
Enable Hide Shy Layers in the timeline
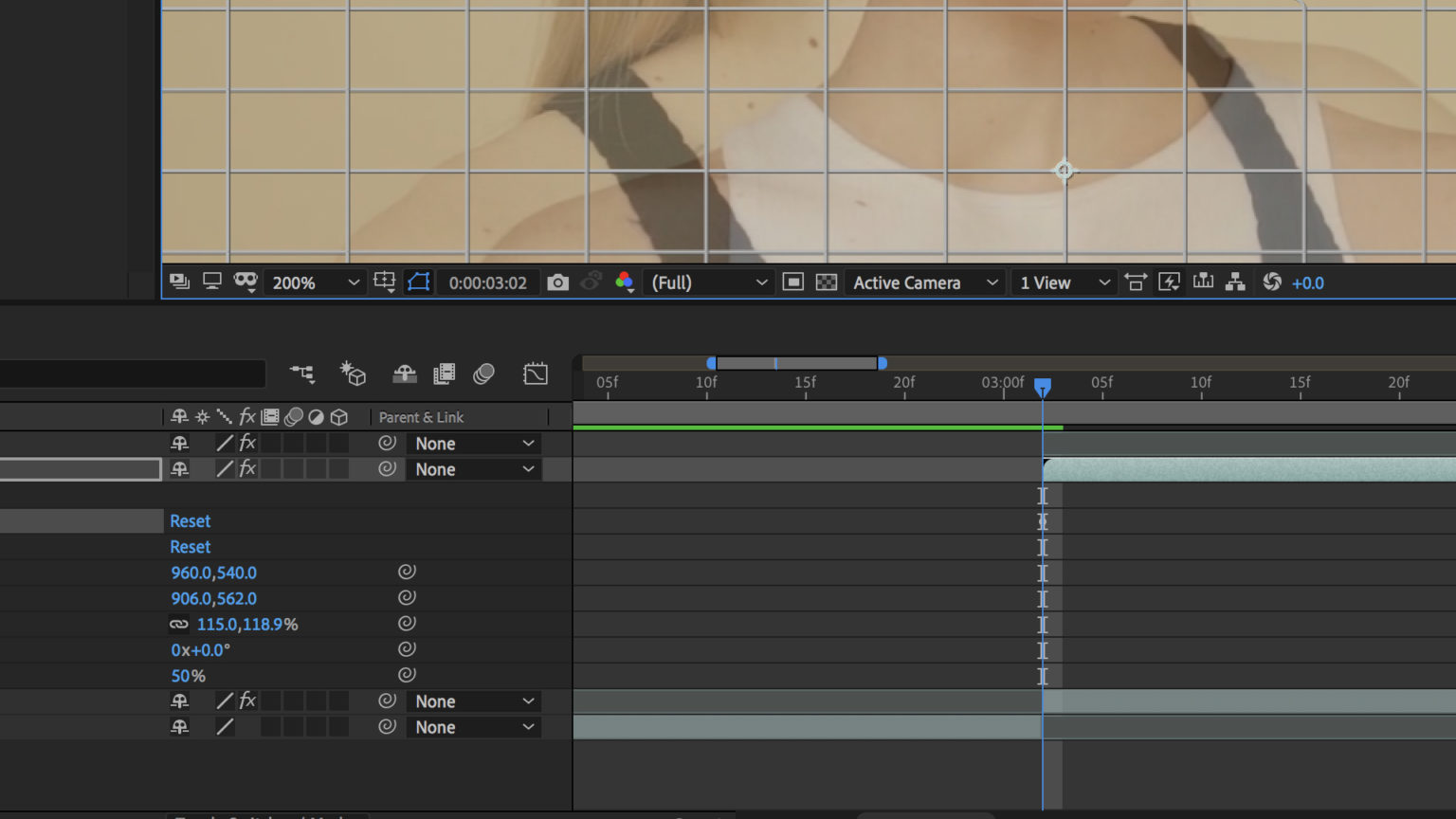tap(405, 373)
